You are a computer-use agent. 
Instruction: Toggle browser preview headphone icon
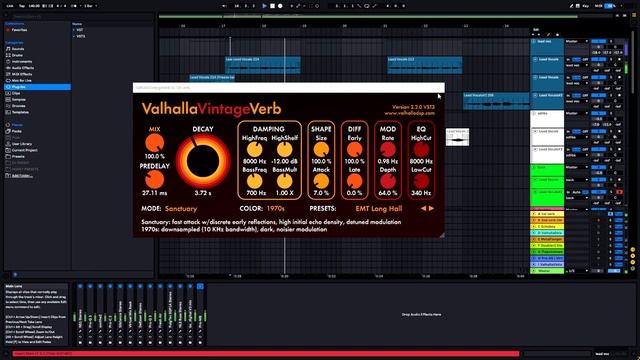click(15, 275)
